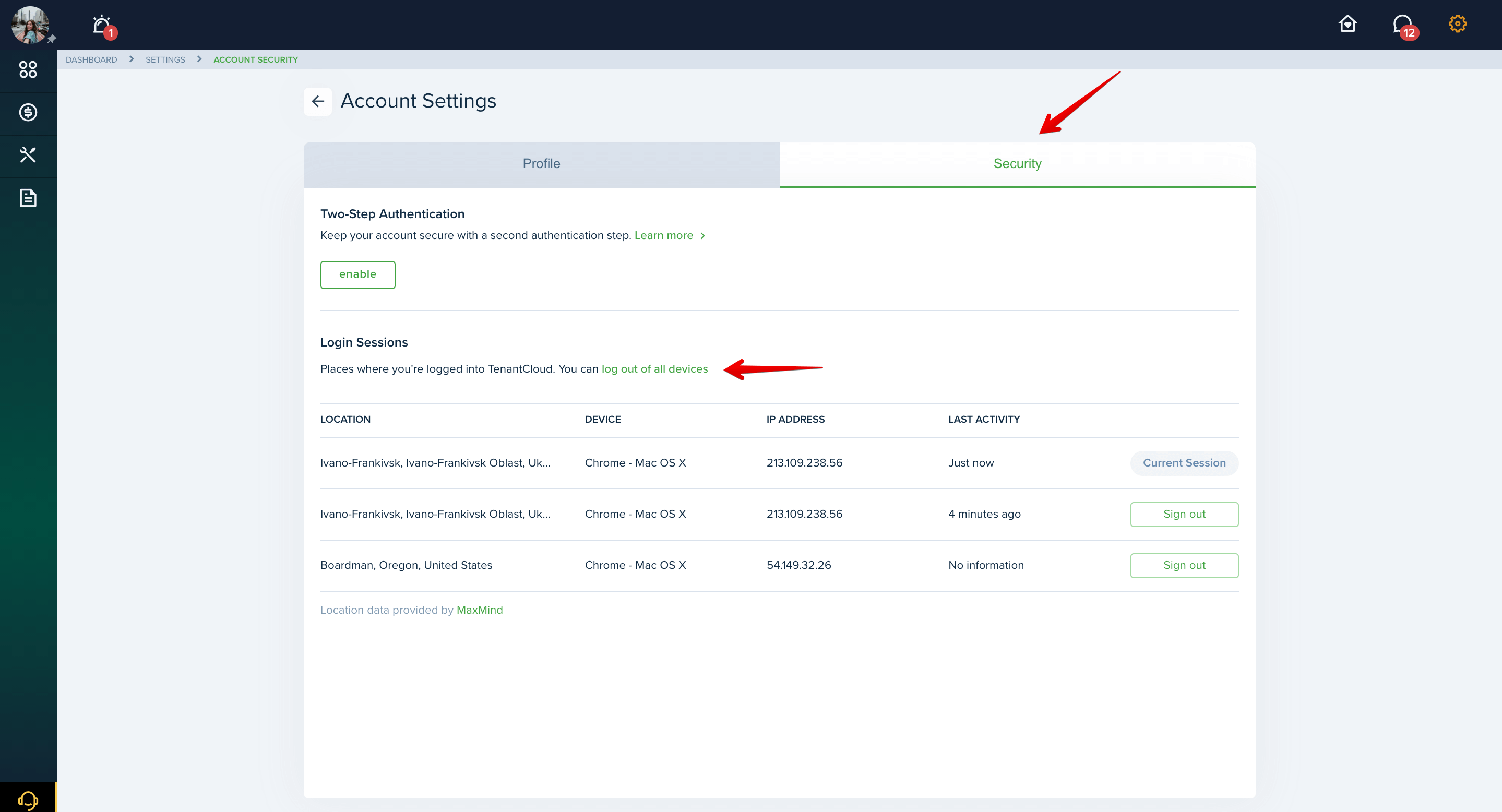Navigate to Settings breadcrumb

coord(165,59)
